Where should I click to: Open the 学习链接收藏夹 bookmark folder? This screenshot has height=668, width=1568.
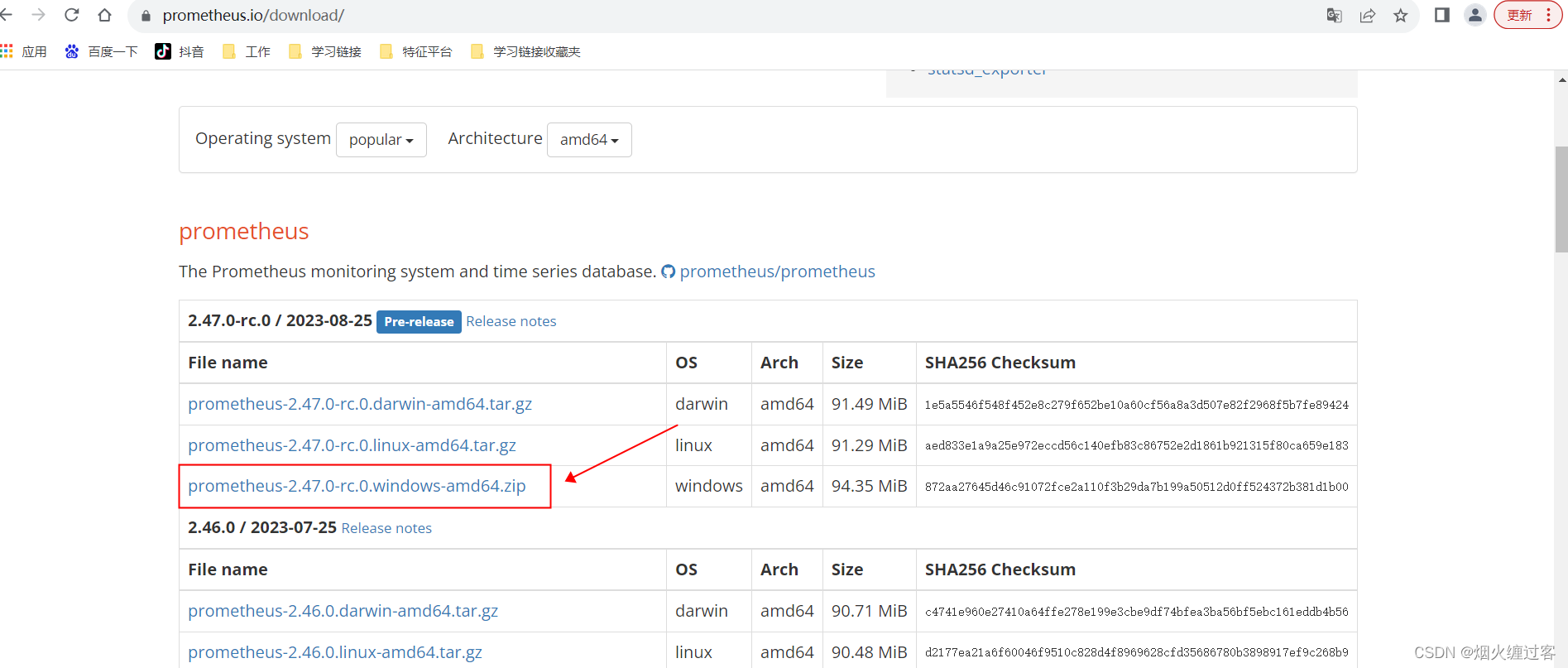click(525, 51)
